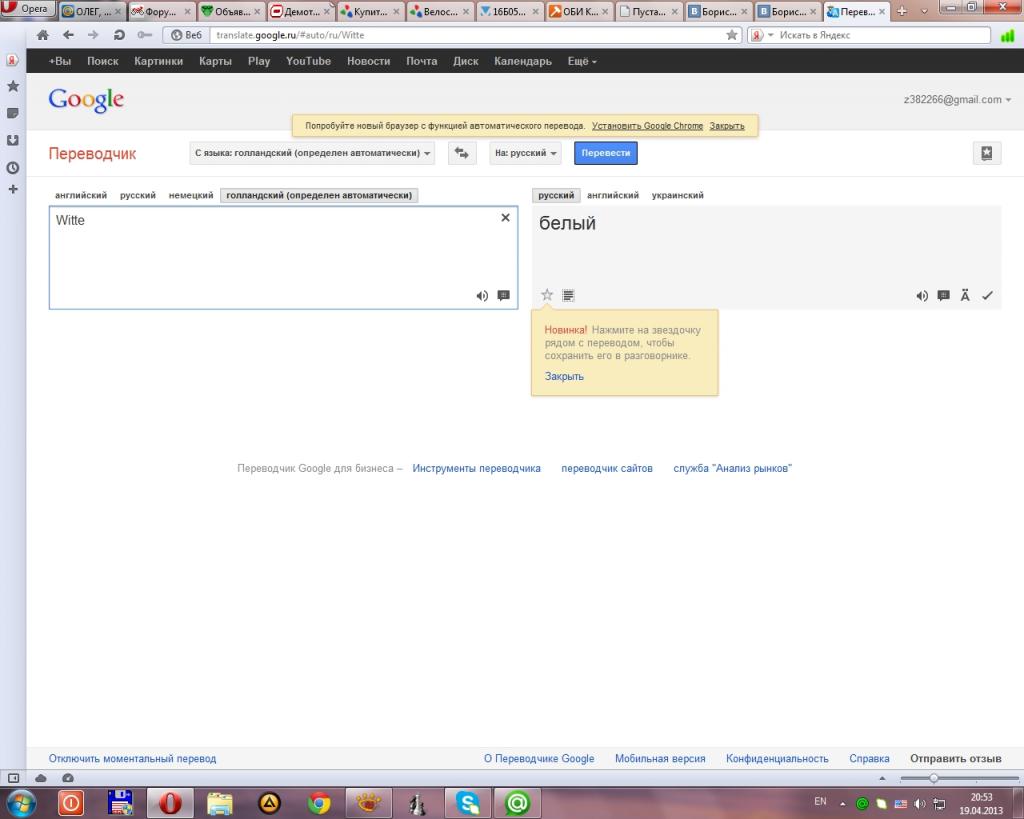Viewport: 1024px width, 819px height.
Task: Click Установить Google Chrome link
Action: [647, 126]
